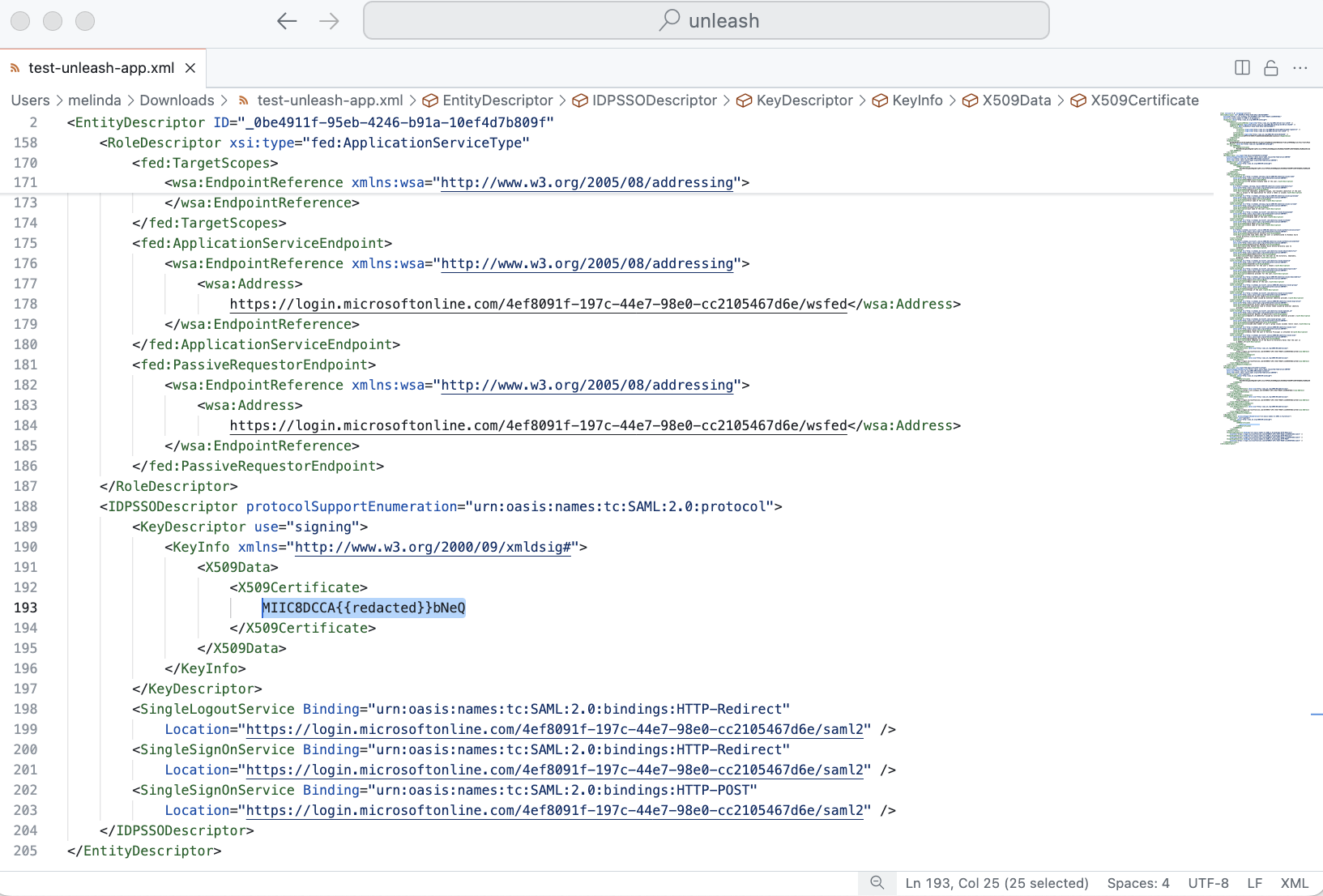Screen dimensions: 1323x896
Task: Open the More Actions ellipsis menu
Action: [x=1301, y=68]
